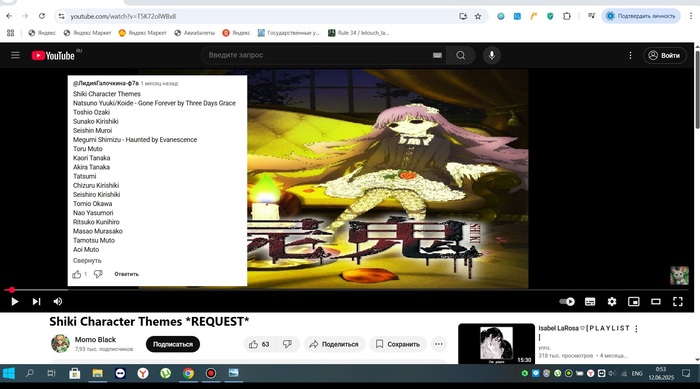This screenshot has height=389, width=700.
Task: Open Chrome three-dot menu
Action: [x=691, y=16]
